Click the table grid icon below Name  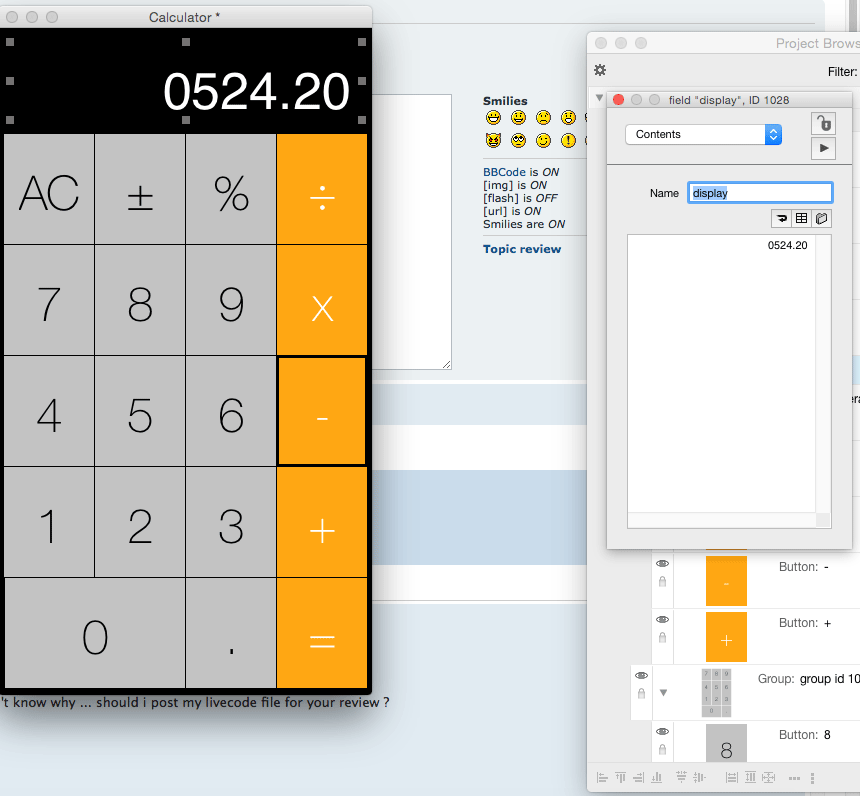click(801, 218)
